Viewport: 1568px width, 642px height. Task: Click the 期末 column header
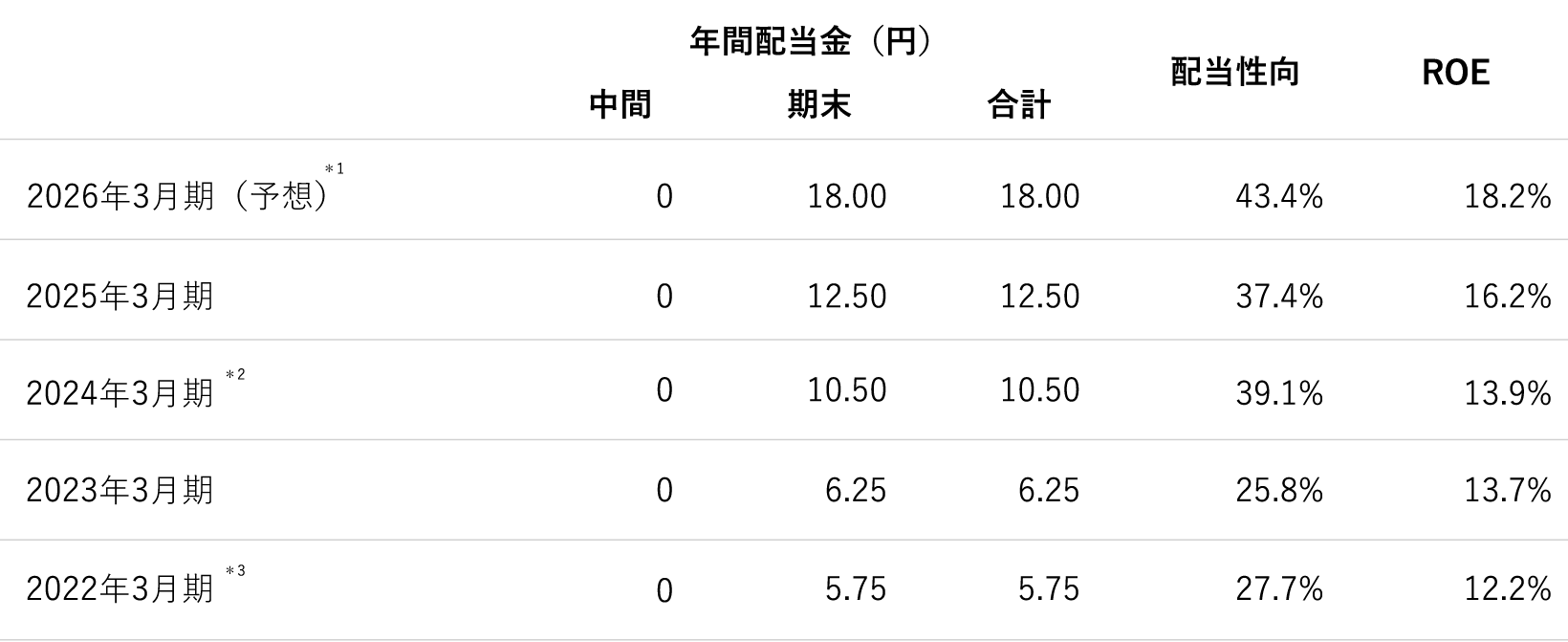tap(819, 104)
